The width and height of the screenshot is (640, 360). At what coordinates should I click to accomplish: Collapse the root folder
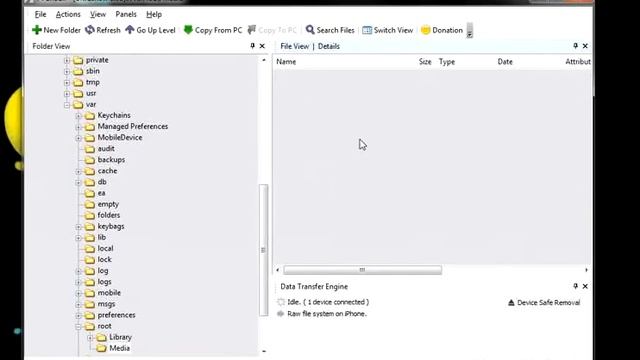click(x=78, y=327)
